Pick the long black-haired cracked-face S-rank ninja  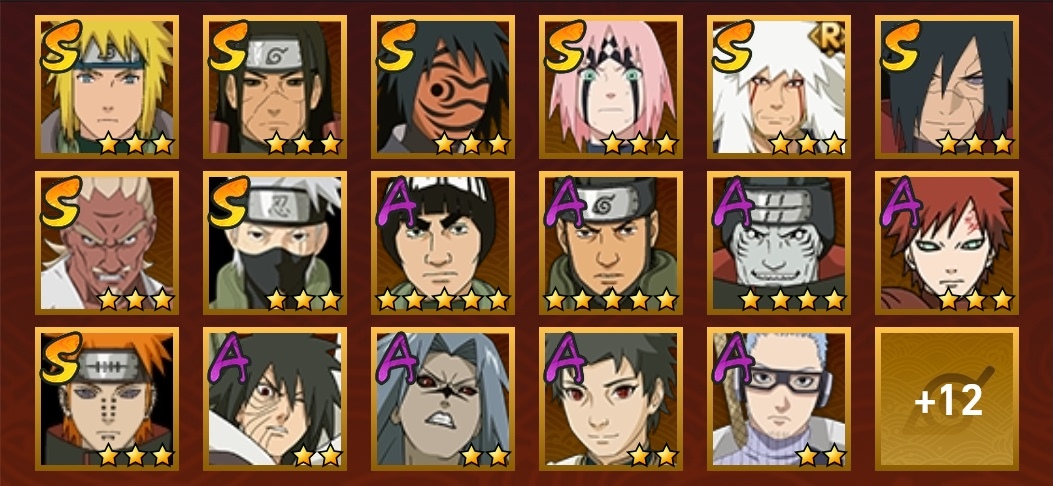(946, 87)
